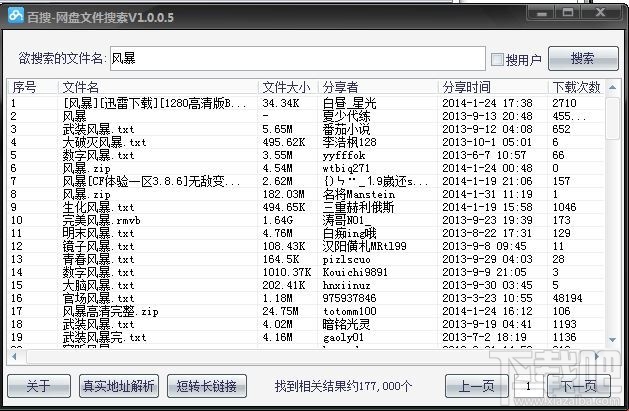Click result count text 找到相关结果约177,000个
The image size is (629, 411).
click(343, 386)
